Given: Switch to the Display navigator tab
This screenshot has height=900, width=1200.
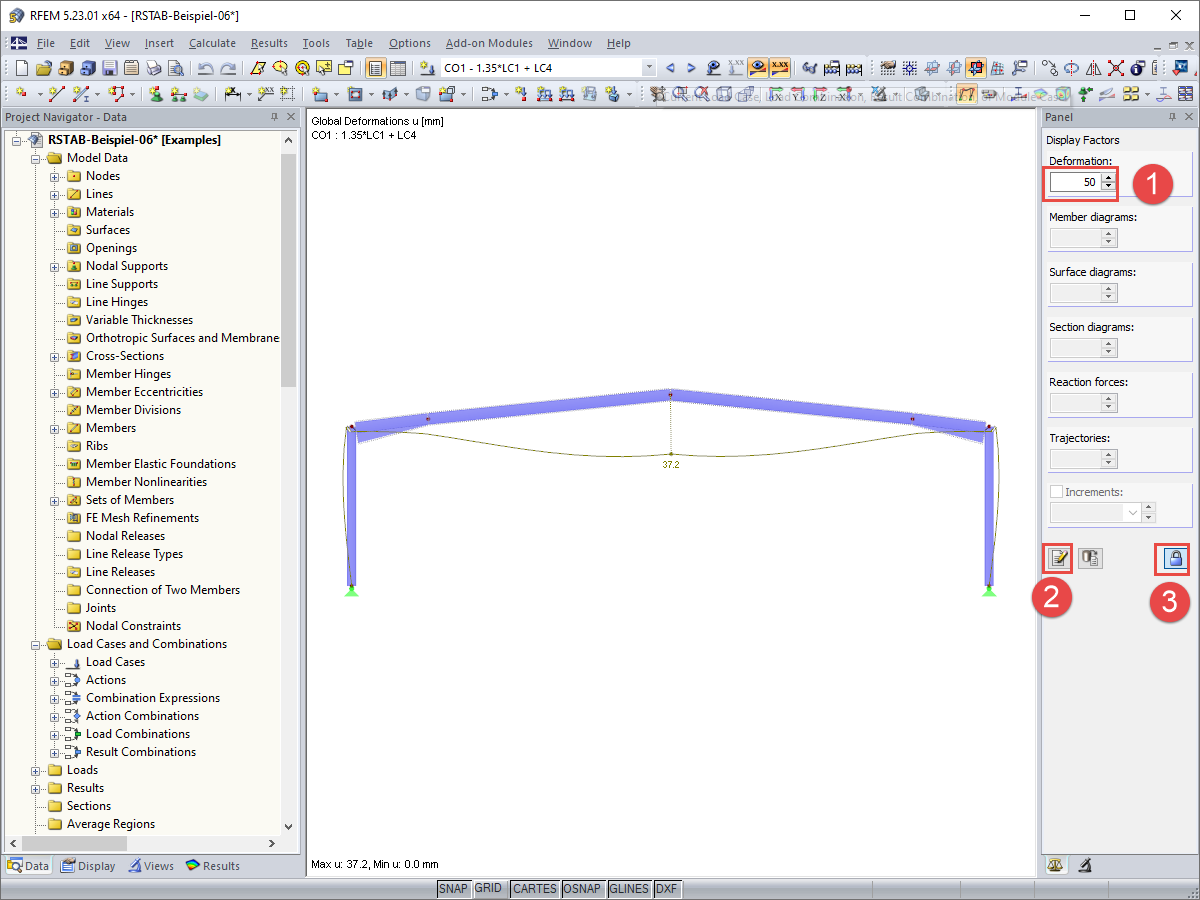Looking at the screenshot, I should 88,866.
